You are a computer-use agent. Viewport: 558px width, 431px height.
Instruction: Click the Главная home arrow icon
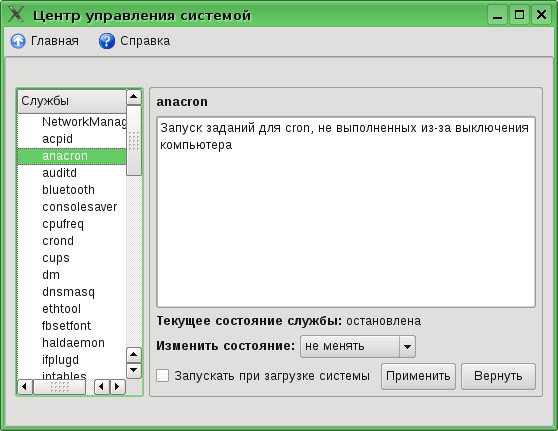pyautogui.click(x=18, y=41)
